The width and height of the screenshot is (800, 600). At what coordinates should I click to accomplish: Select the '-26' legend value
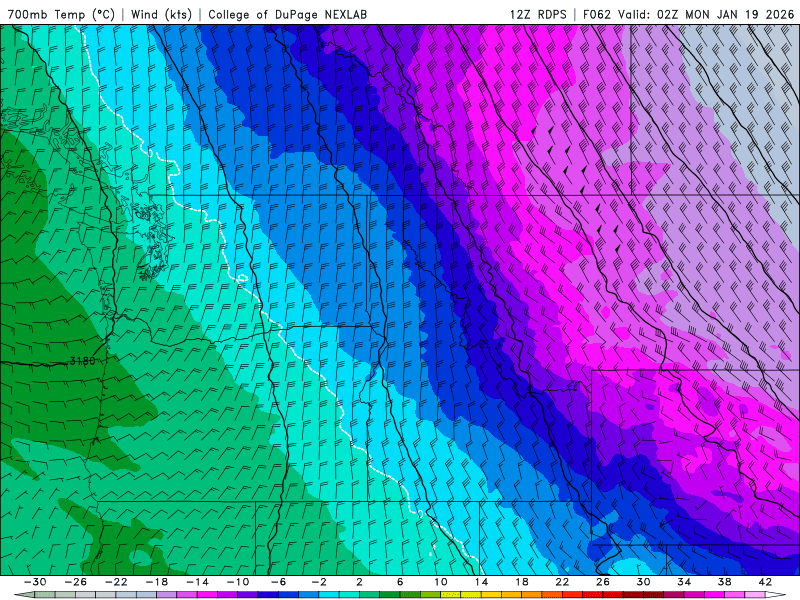(x=76, y=582)
